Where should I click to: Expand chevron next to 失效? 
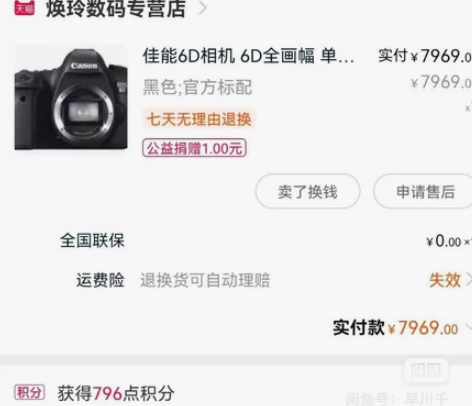tap(469, 280)
